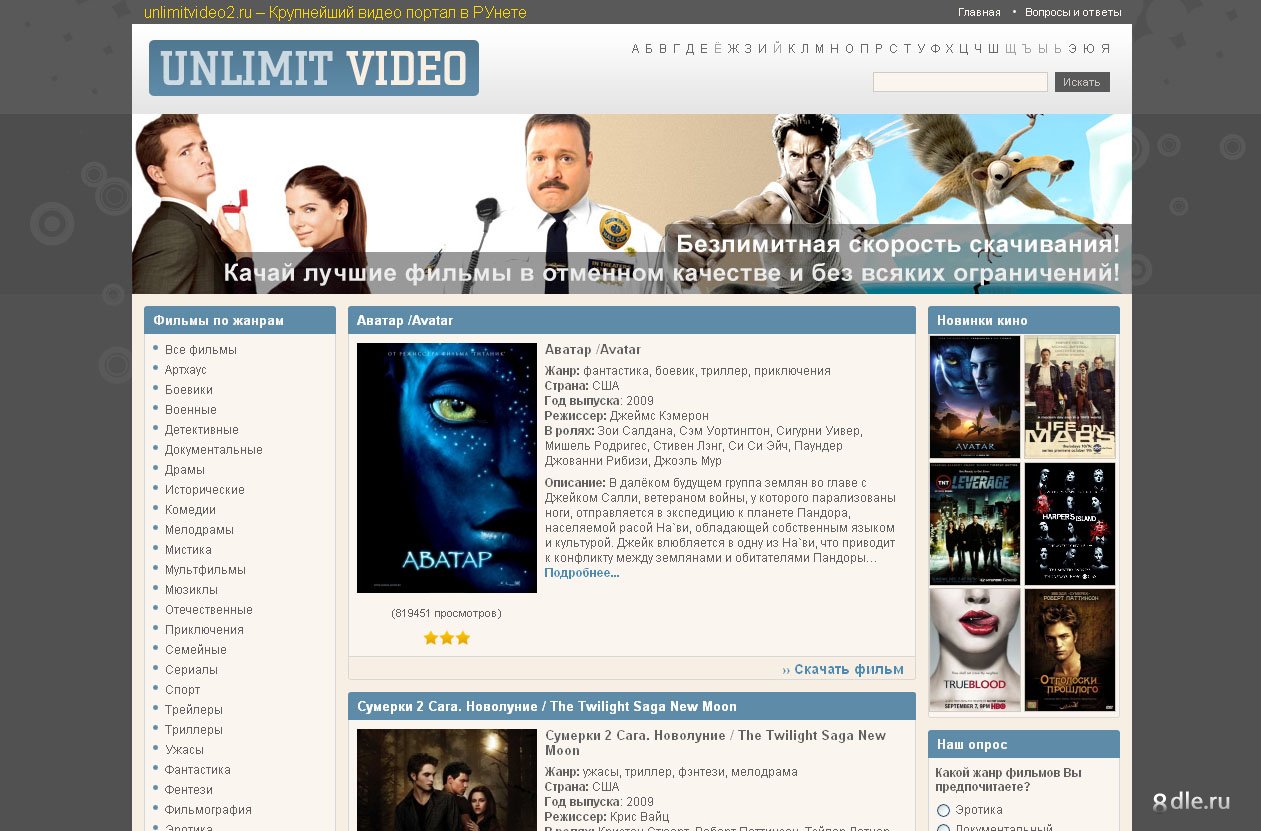Image resolution: width=1261 pixels, height=831 pixels.
Task: Focus the search input field
Action: pyautogui.click(x=960, y=82)
